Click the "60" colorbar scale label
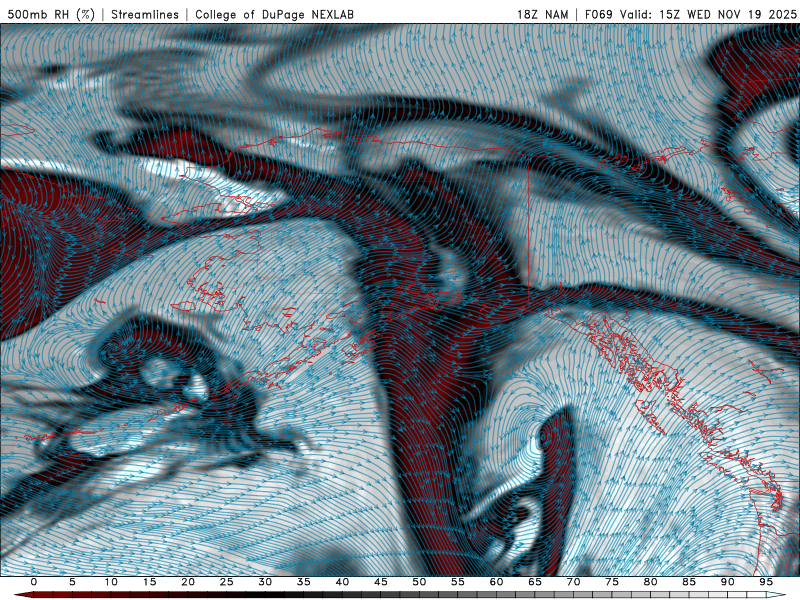Screen dimensions: 800x600 click(496, 582)
